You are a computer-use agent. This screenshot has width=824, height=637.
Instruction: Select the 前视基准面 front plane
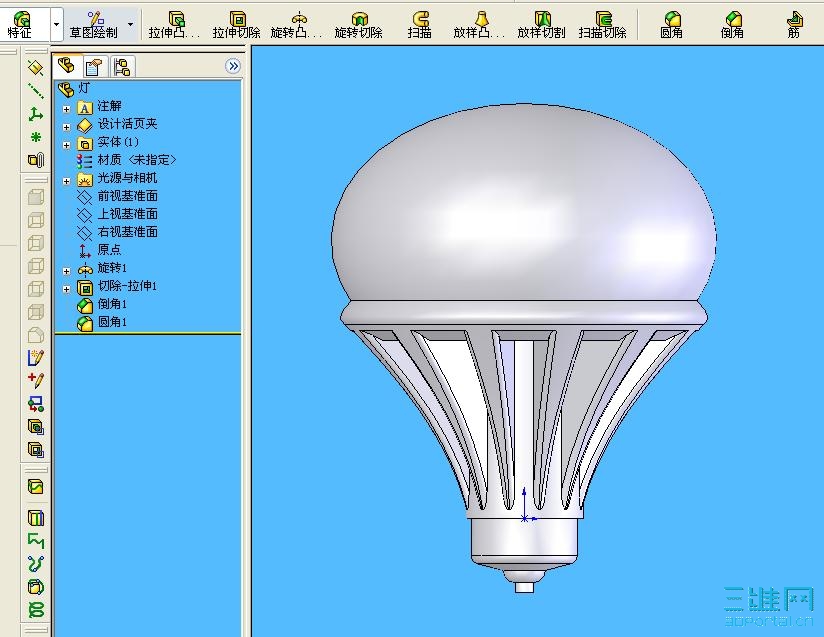point(117,197)
